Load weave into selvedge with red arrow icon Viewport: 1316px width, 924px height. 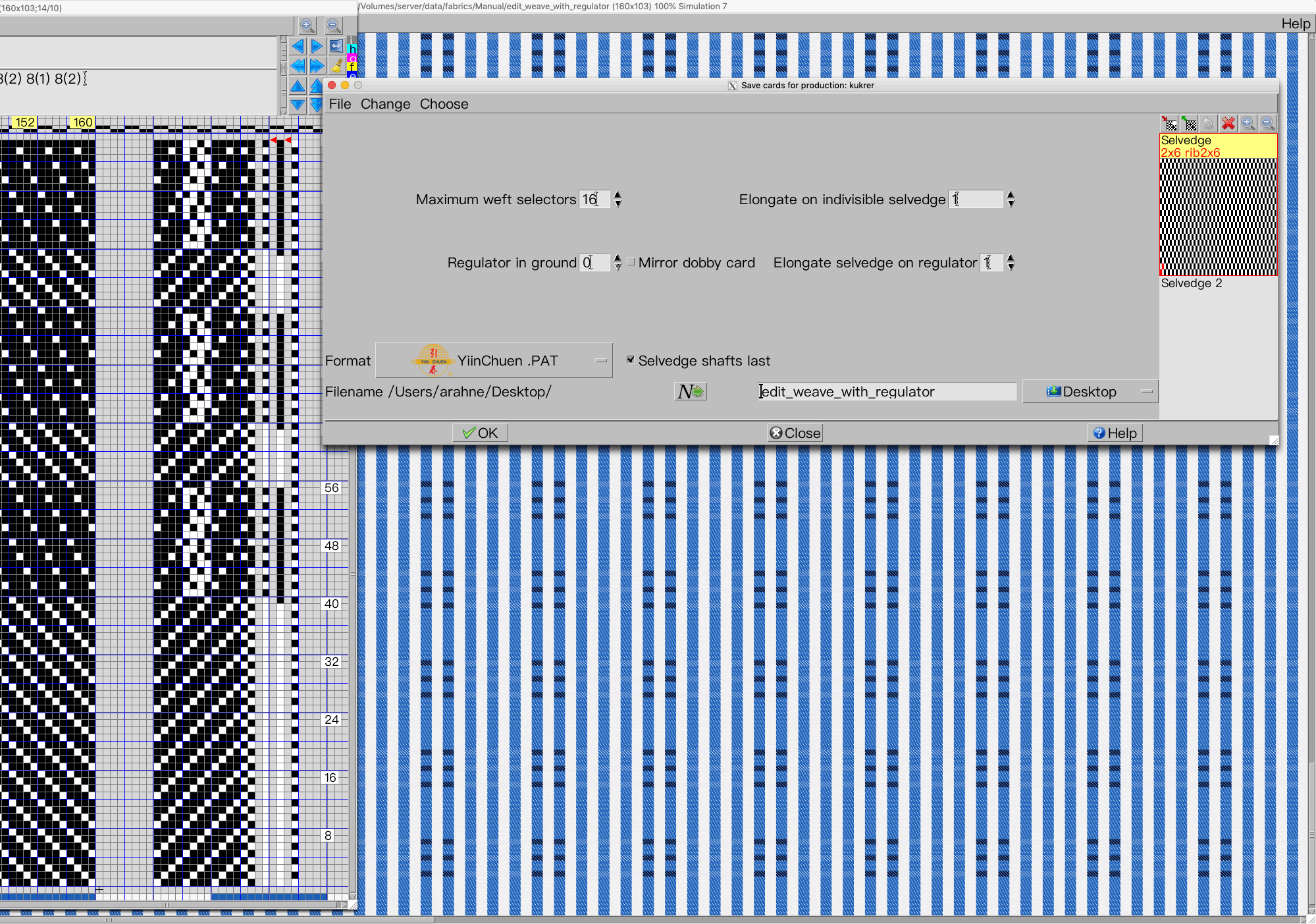point(1169,123)
